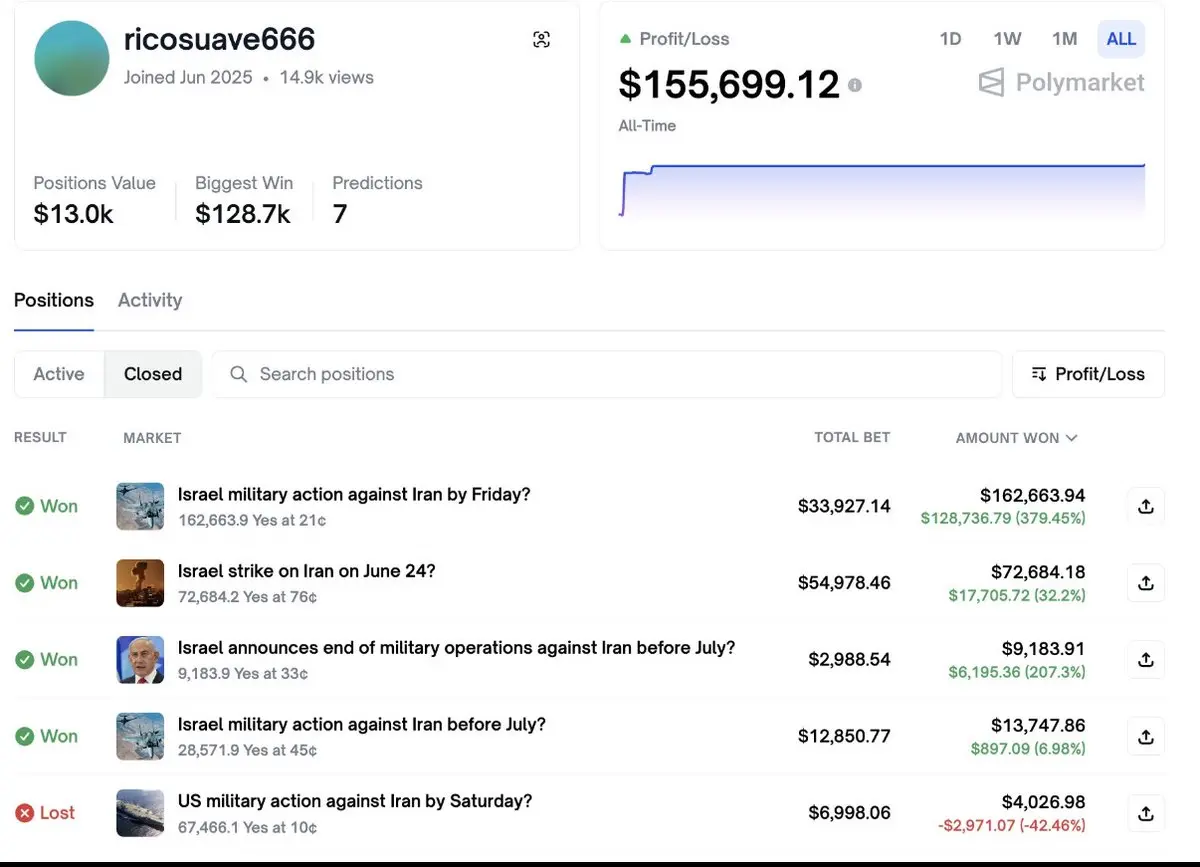Open thumbnail of Israel strike on June 24
Screen dimensions: 1200x867
140,583
